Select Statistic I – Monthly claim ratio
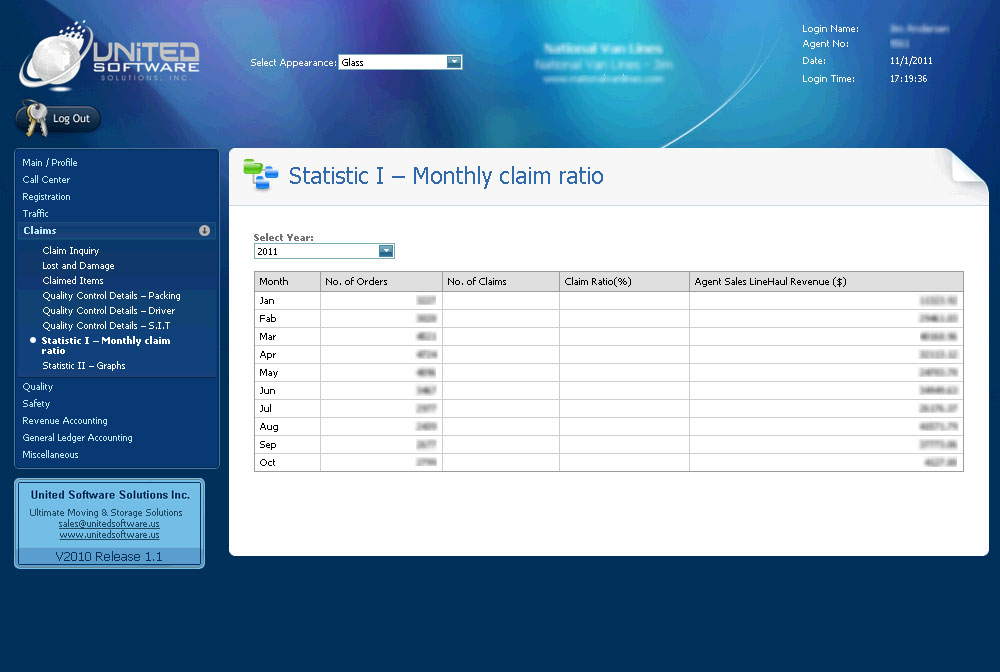This screenshot has height=672, width=1000. (x=106, y=345)
